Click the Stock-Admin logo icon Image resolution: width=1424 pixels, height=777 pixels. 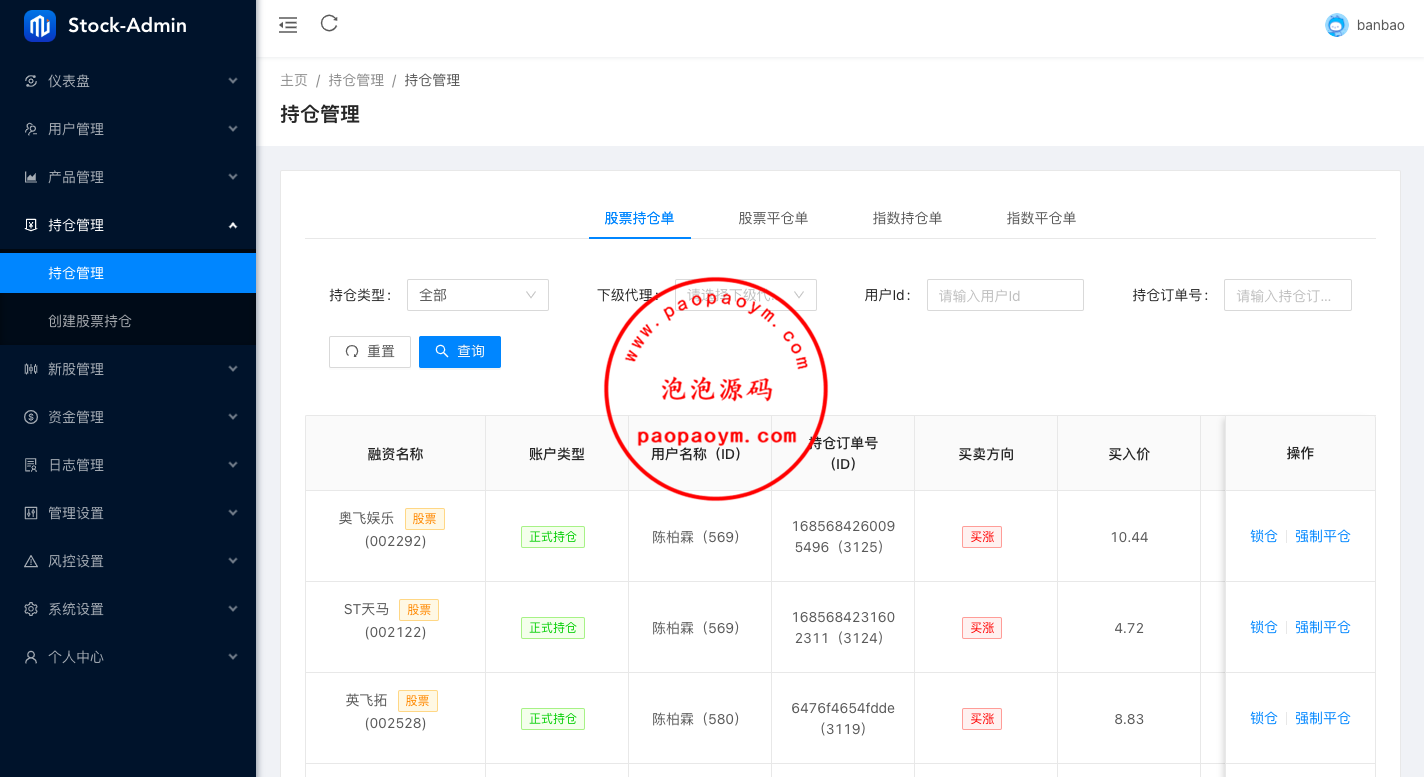point(40,26)
